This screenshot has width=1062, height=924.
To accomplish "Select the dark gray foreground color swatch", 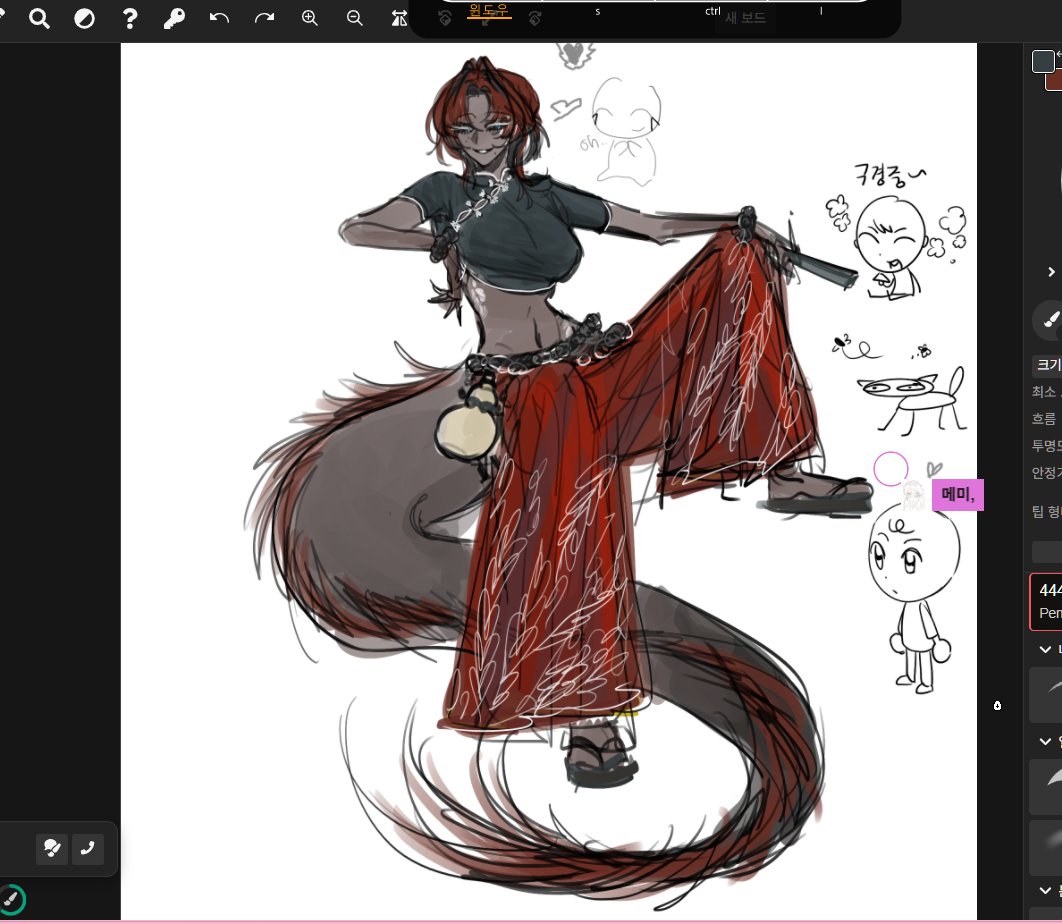I will click(x=1043, y=61).
